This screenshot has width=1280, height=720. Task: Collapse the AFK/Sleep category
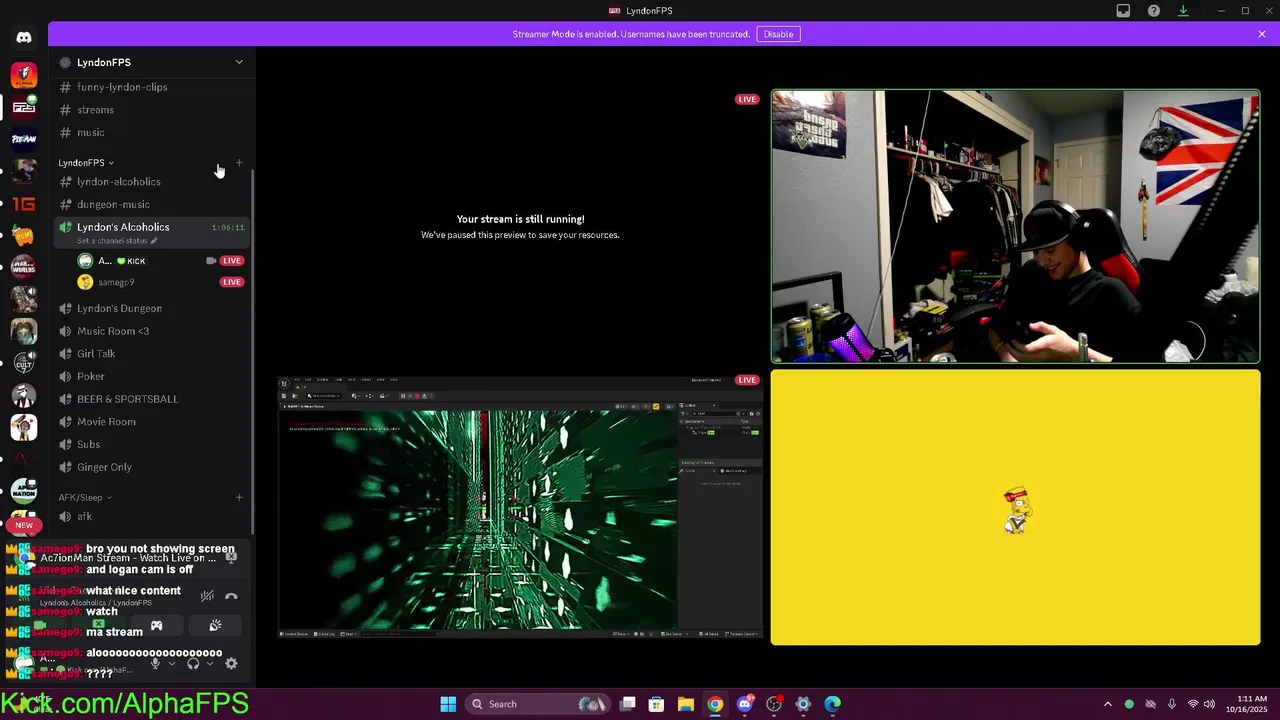coord(85,497)
